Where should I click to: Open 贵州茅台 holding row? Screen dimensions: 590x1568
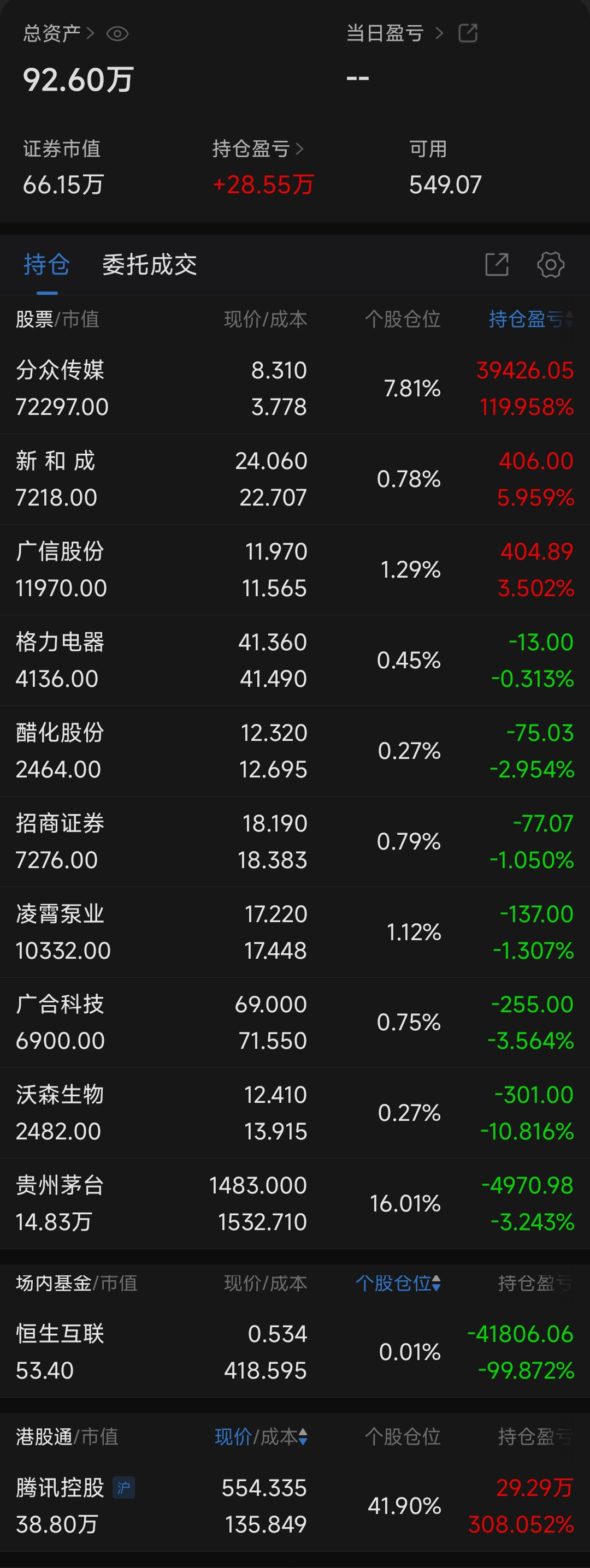pyautogui.click(x=294, y=1203)
